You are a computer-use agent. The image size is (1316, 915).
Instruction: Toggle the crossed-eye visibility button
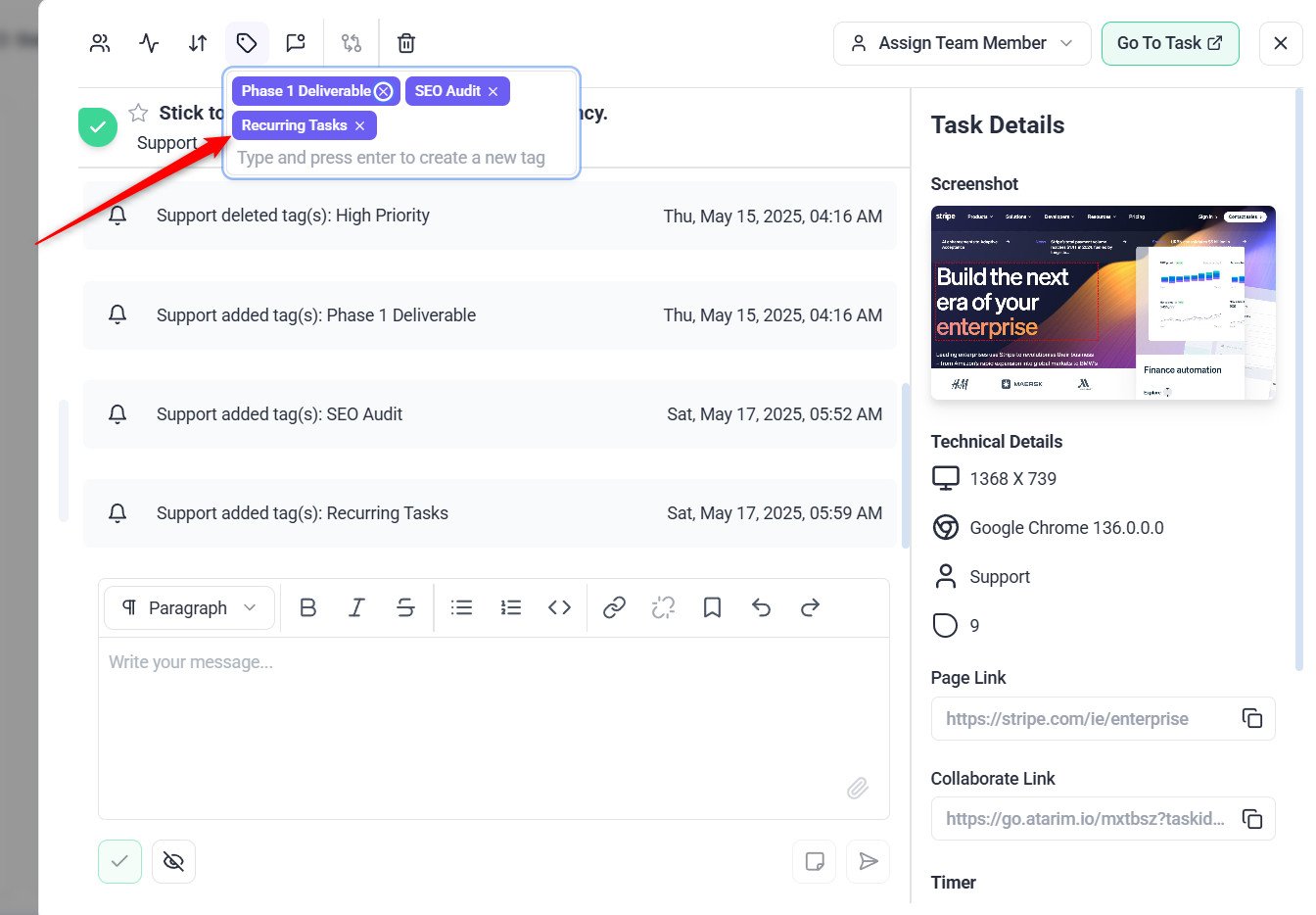point(173,862)
